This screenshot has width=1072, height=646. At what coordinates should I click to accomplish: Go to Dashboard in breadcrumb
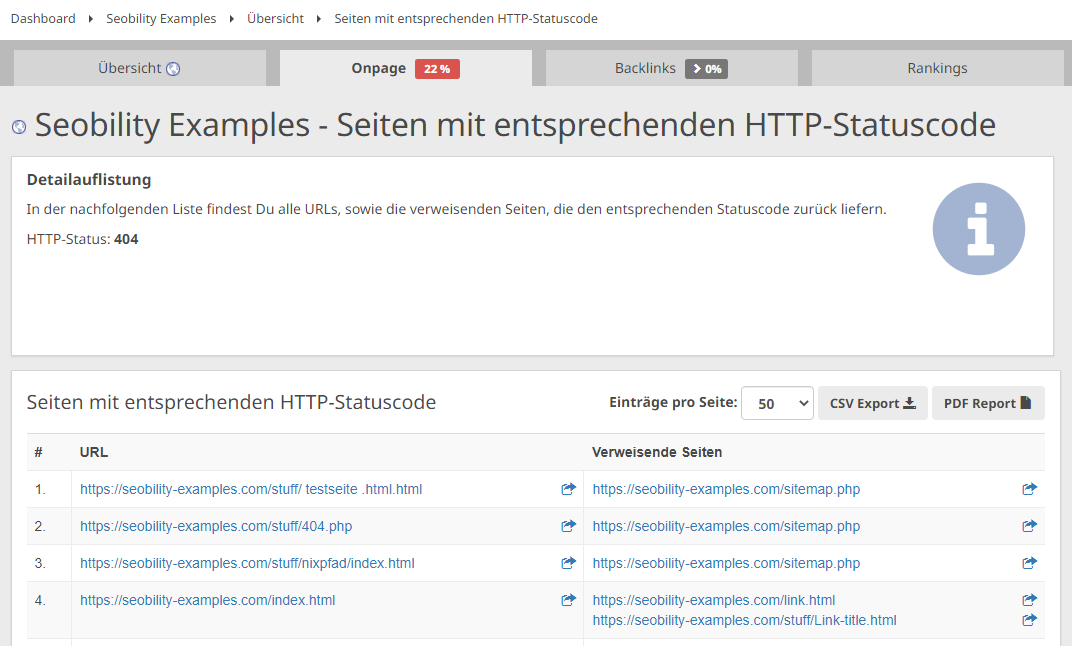(x=43, y=18)
